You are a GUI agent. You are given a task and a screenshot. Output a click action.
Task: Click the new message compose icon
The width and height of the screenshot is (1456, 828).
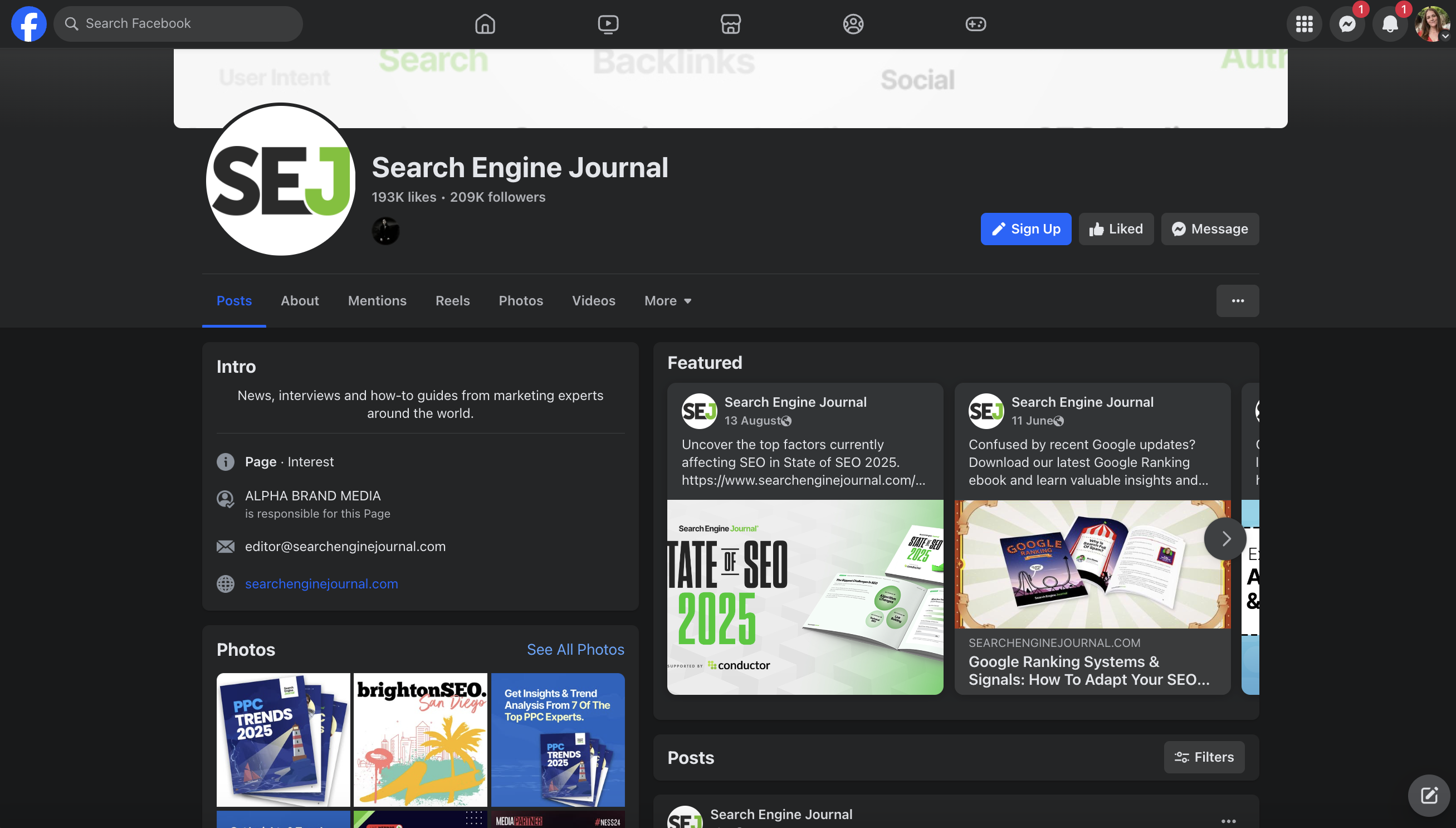[1428, 795]
